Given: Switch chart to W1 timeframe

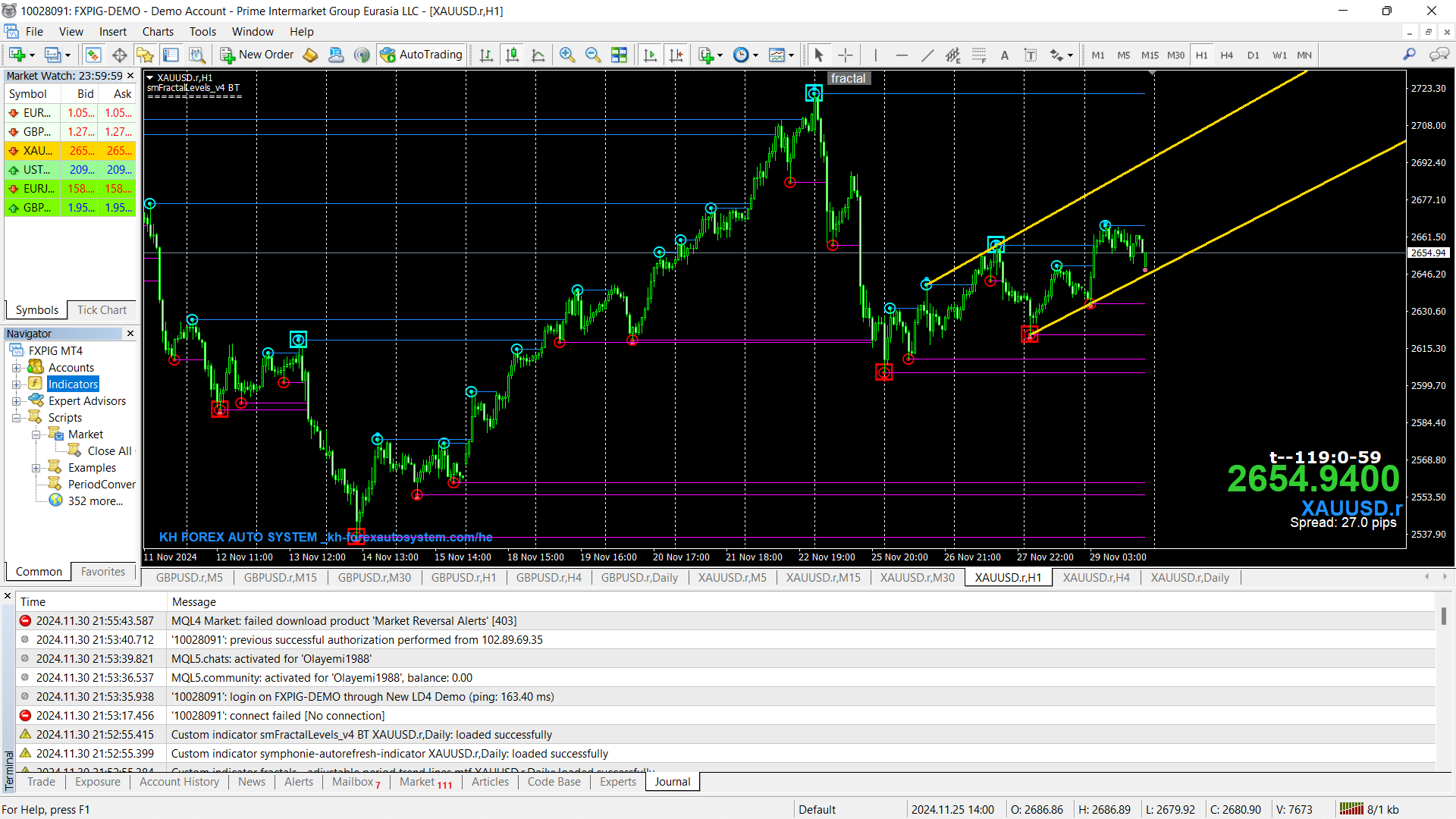Looking at the screenshot, I should [1279, 55].
